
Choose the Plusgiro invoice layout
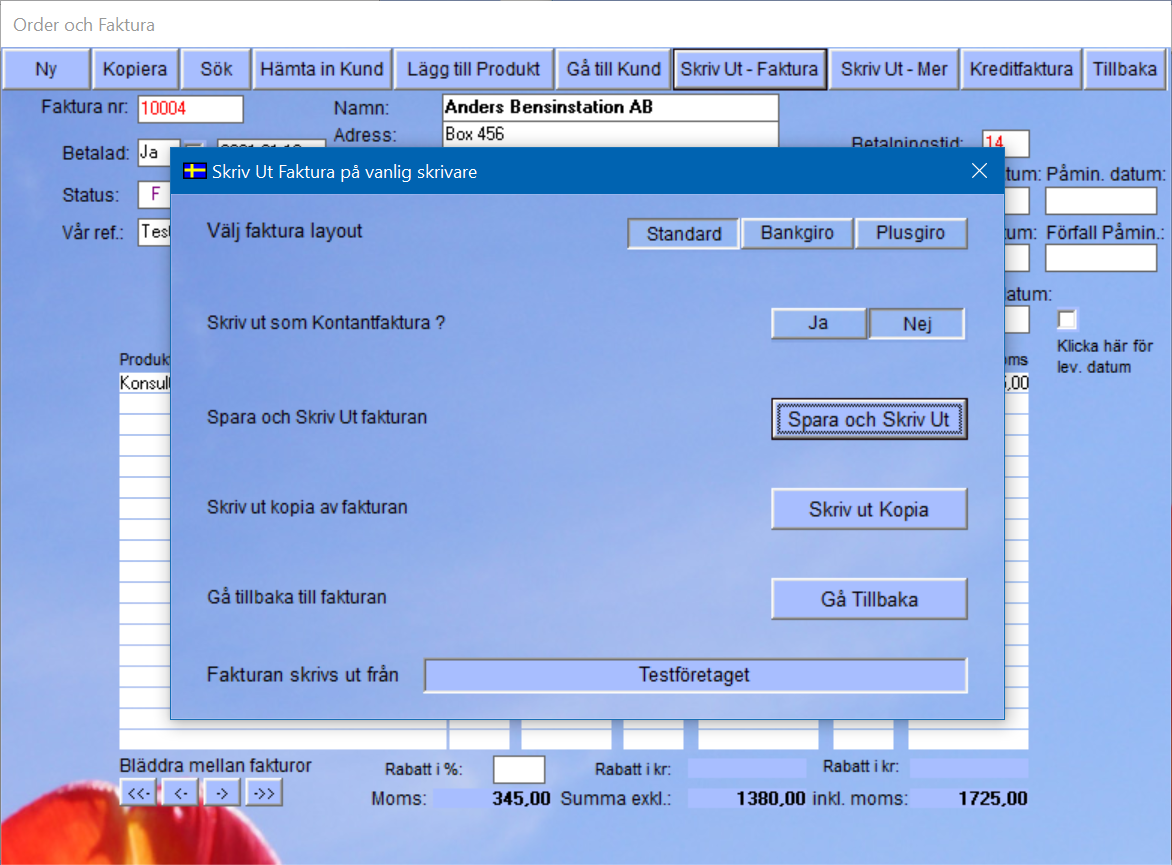point(910,233)
